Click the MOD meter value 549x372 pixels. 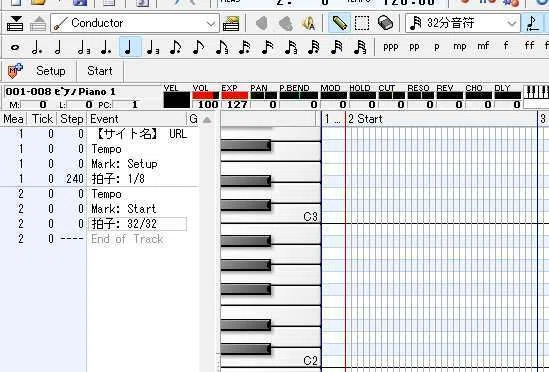click(334, 104)
